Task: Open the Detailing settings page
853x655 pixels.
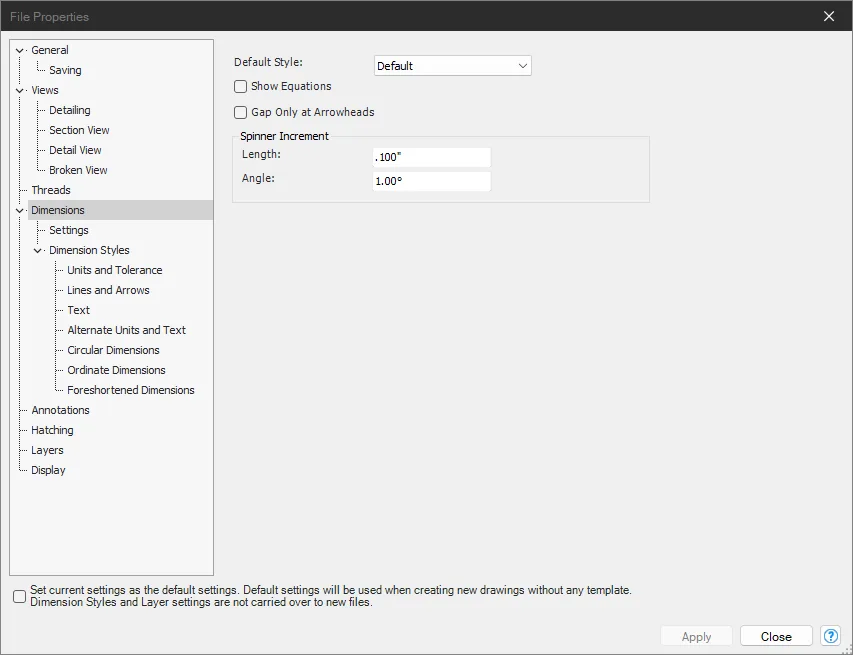Action: coord(70,110)
